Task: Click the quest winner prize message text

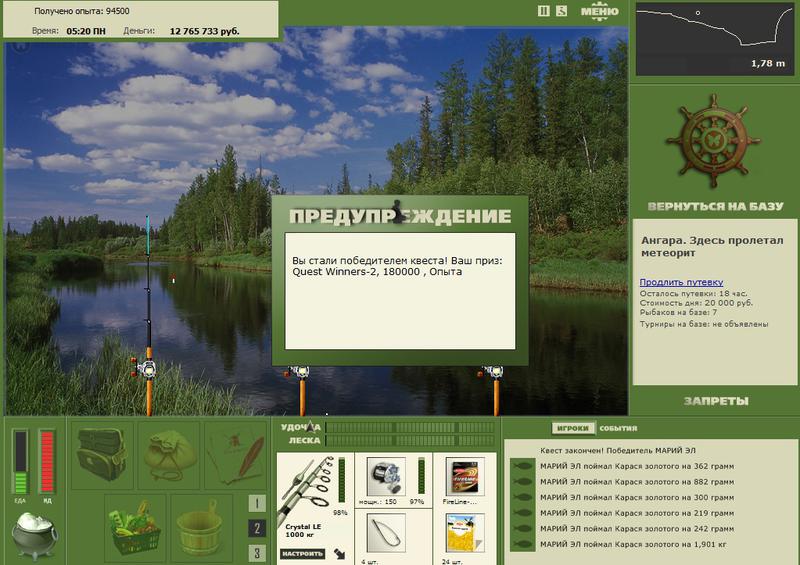Action: (x=397, y=266)
